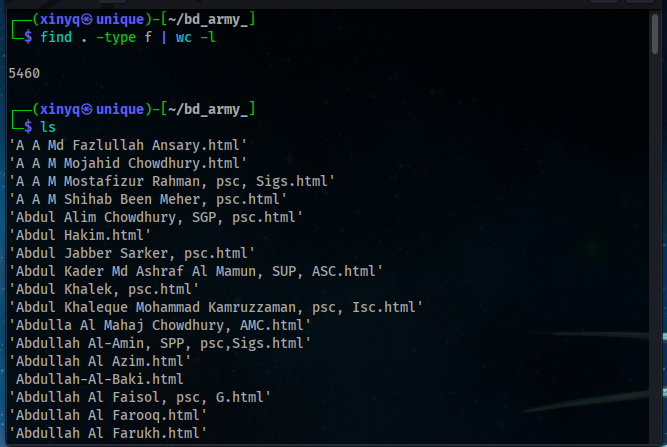
Task: Click 'Abdul Jabber Sarker, psc.html' entry
Action: 131,253
